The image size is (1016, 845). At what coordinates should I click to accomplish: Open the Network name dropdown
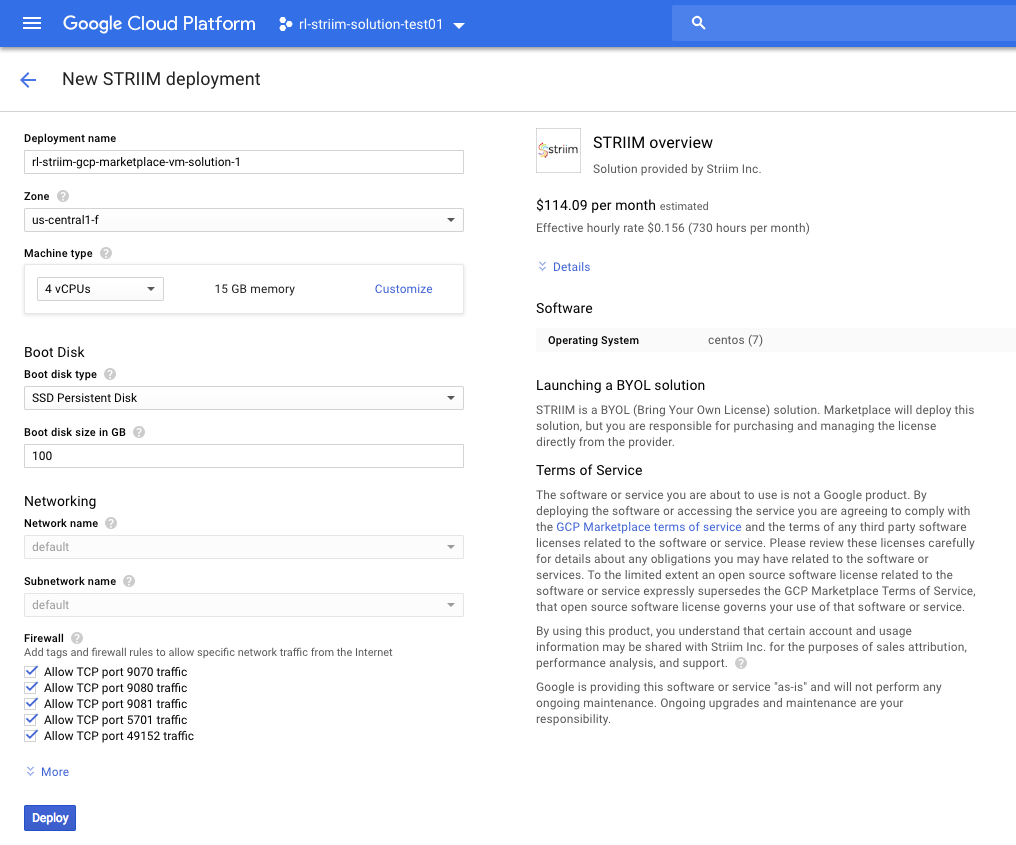coord(244,547)
